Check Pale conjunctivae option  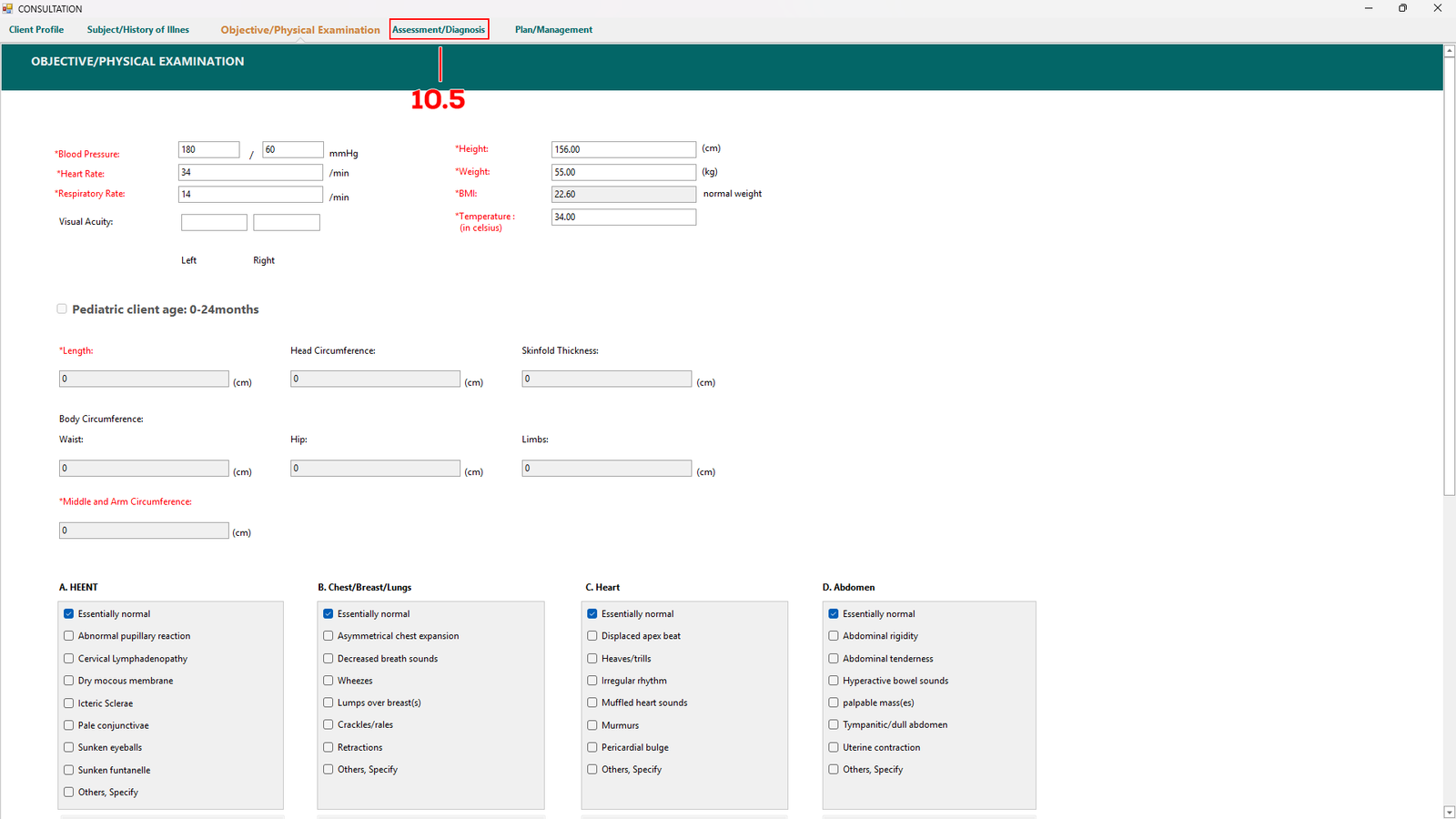tap(69, 725)
